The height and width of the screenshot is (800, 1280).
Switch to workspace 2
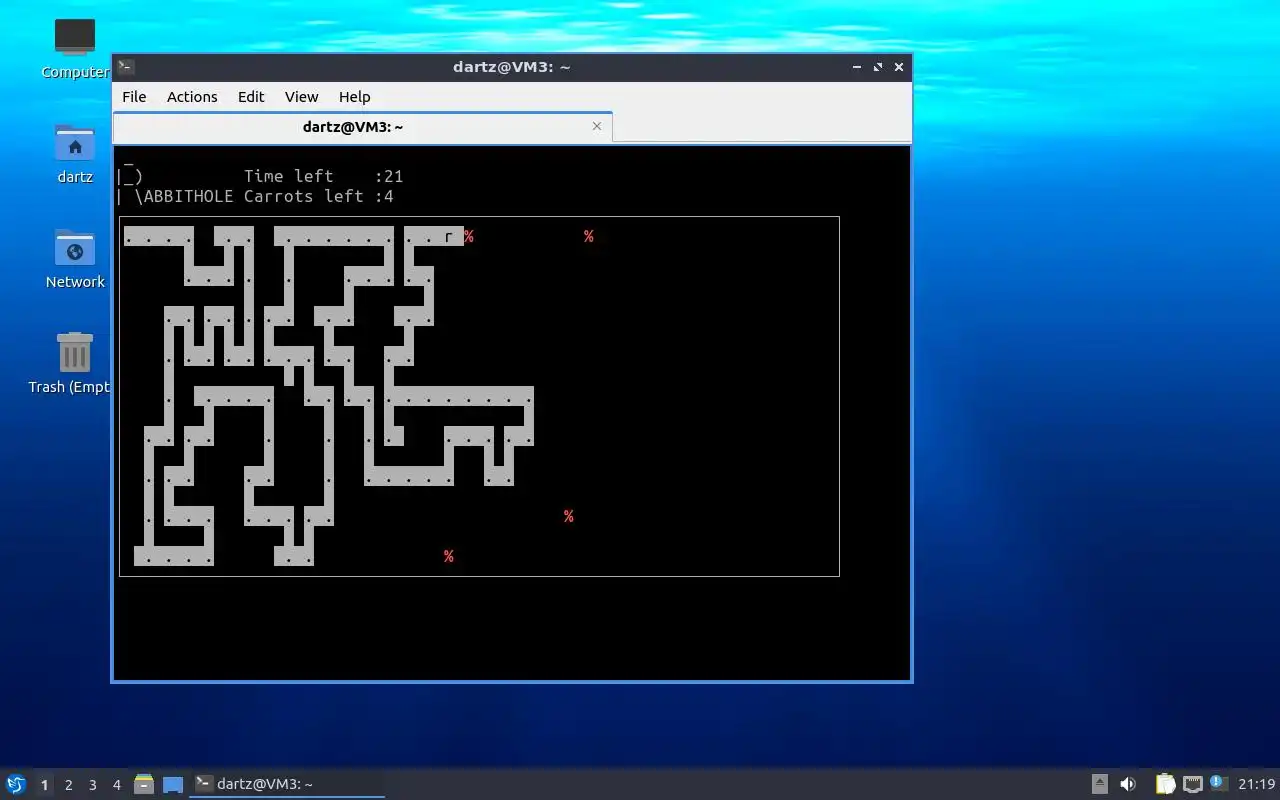[68, 785]
